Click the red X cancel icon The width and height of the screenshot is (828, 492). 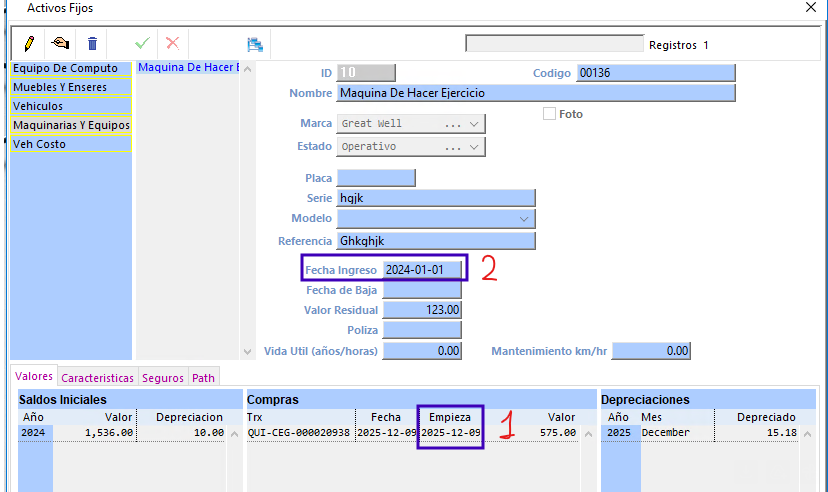click(x=172, y=44)
